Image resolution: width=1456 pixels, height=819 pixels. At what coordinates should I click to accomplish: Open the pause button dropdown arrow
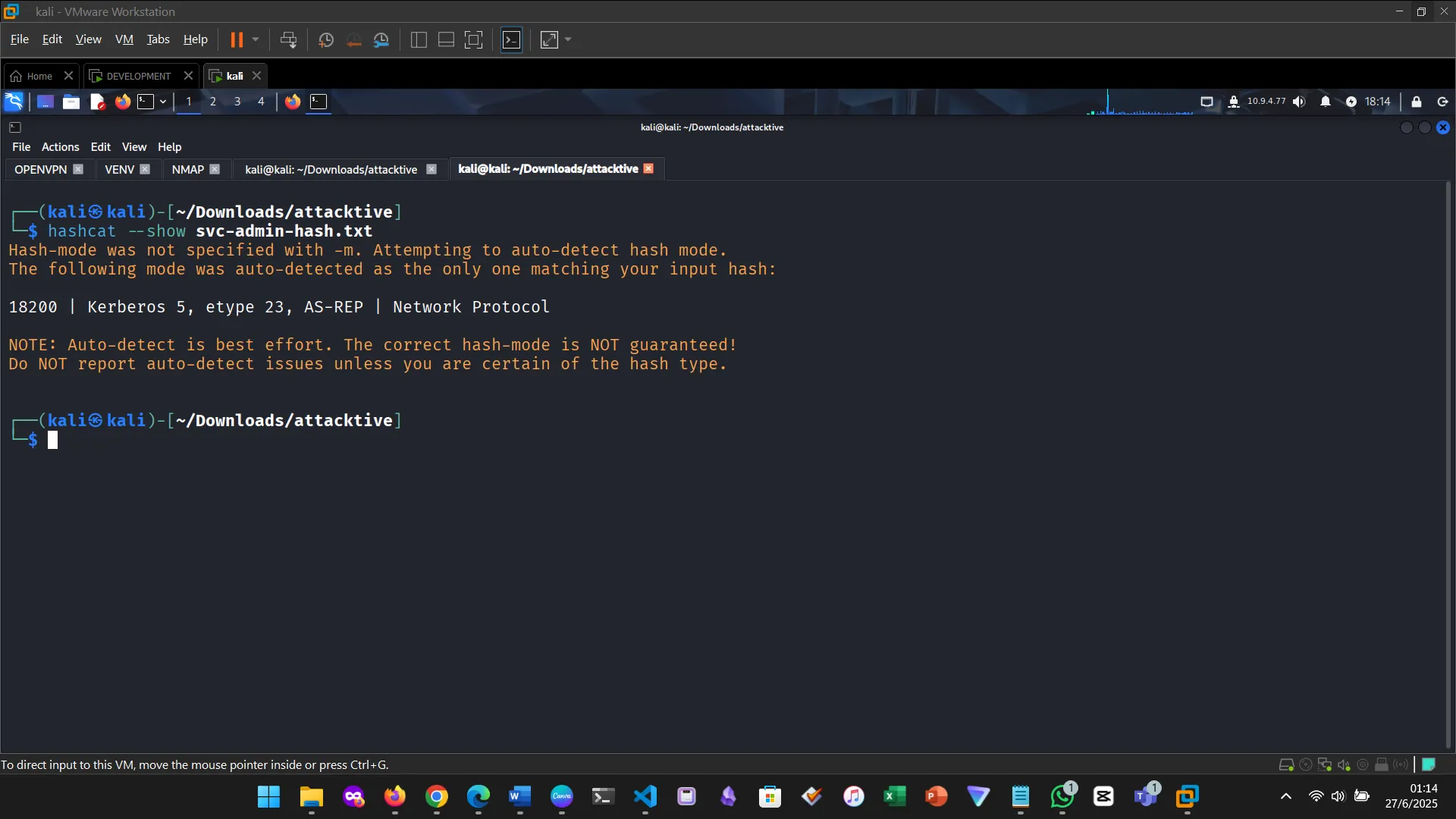tap(256, 39)
